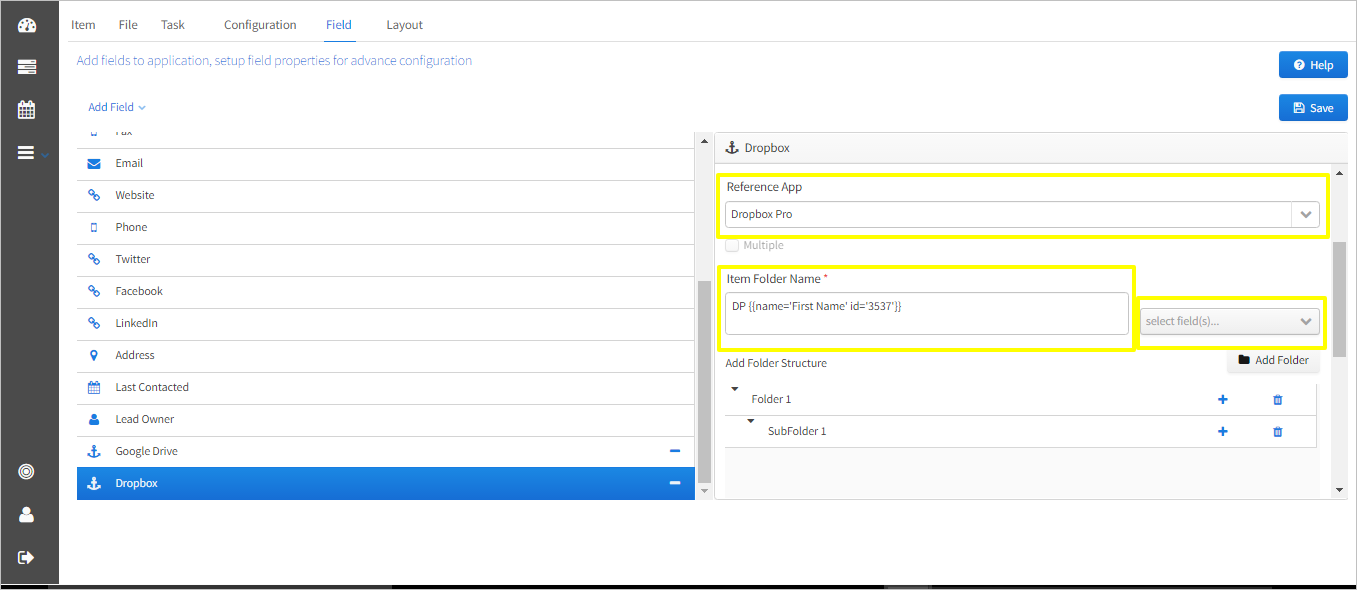Select the Field tab

pyautogui.click(x=339, y=24)
